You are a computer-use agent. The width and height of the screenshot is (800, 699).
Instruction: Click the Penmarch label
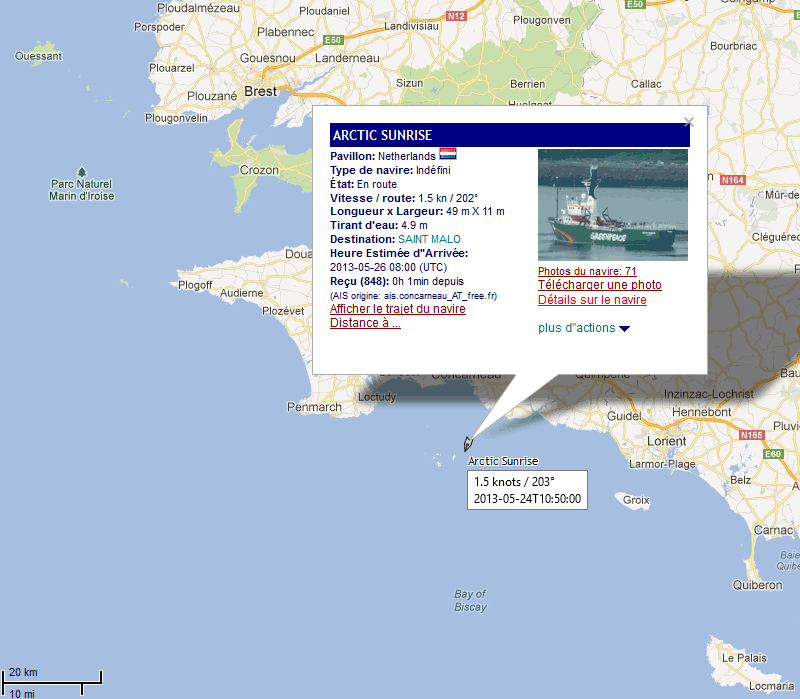[314, 407]
